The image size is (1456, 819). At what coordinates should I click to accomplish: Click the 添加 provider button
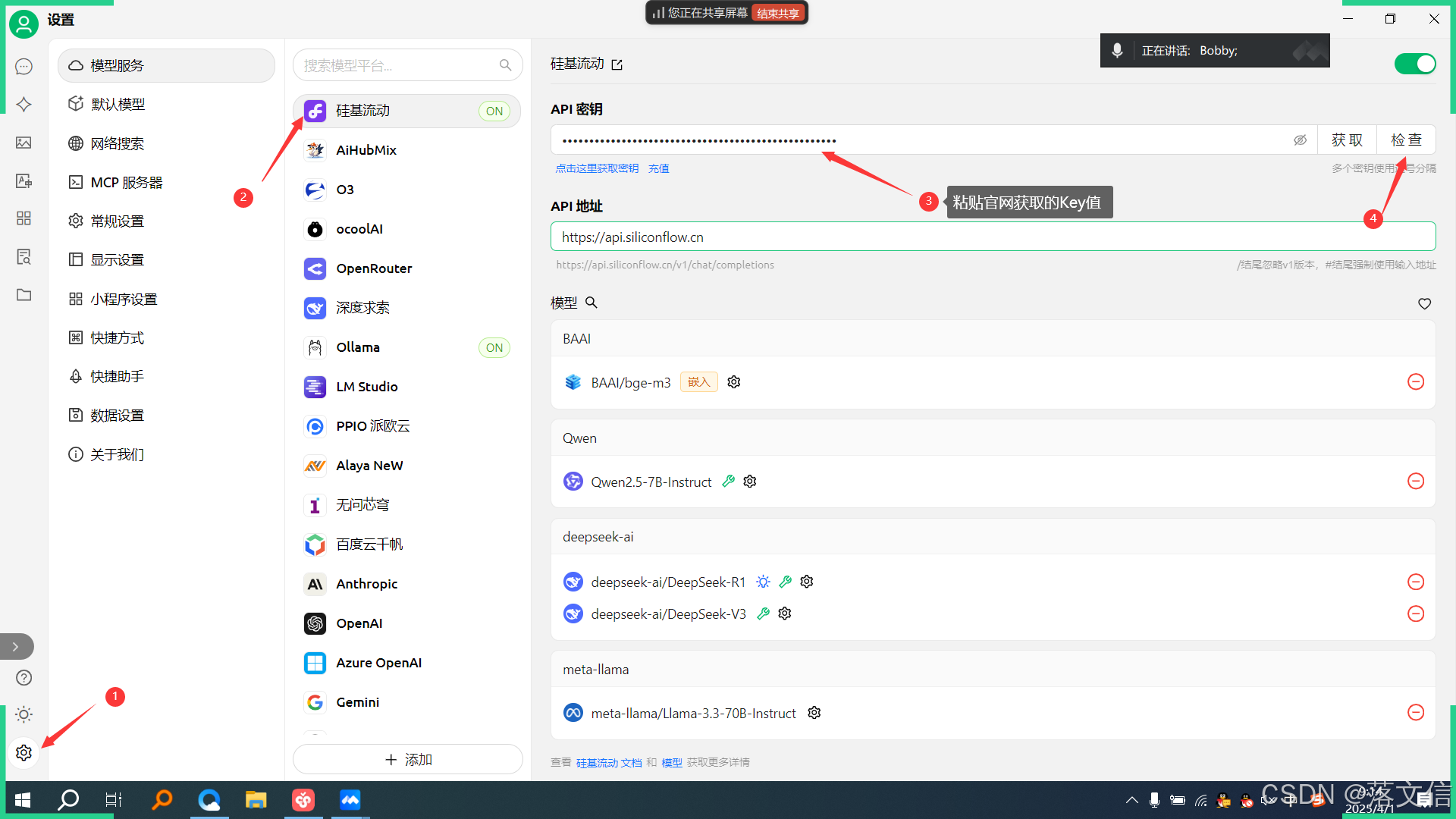click(x=408, y=760)
